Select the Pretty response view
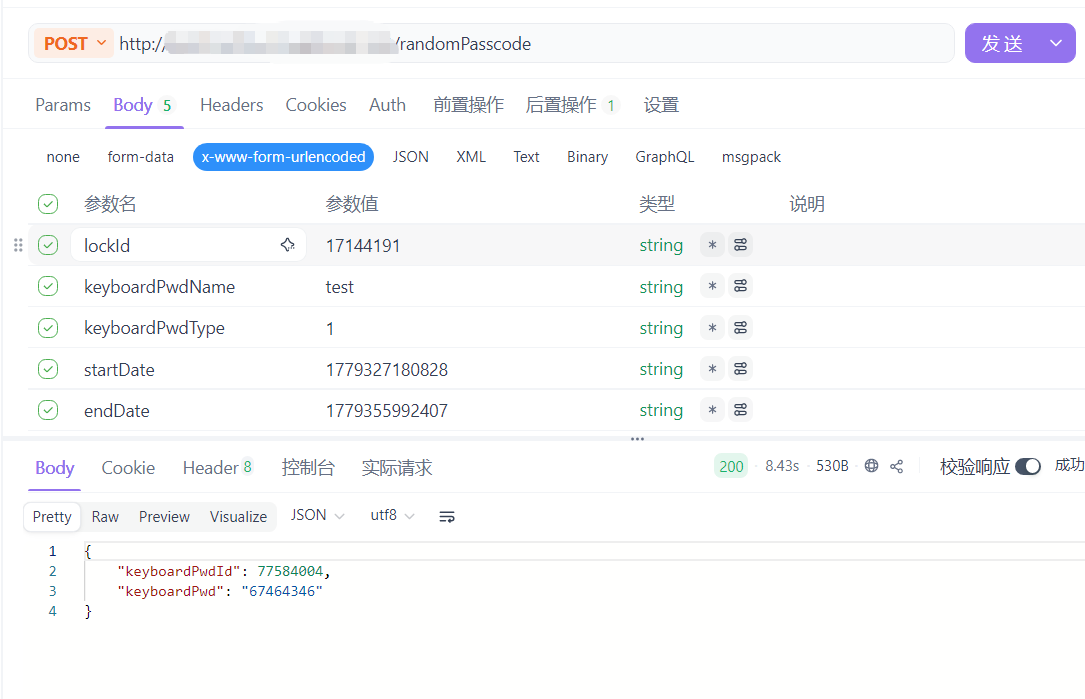1085x699 pixels. 52,517
